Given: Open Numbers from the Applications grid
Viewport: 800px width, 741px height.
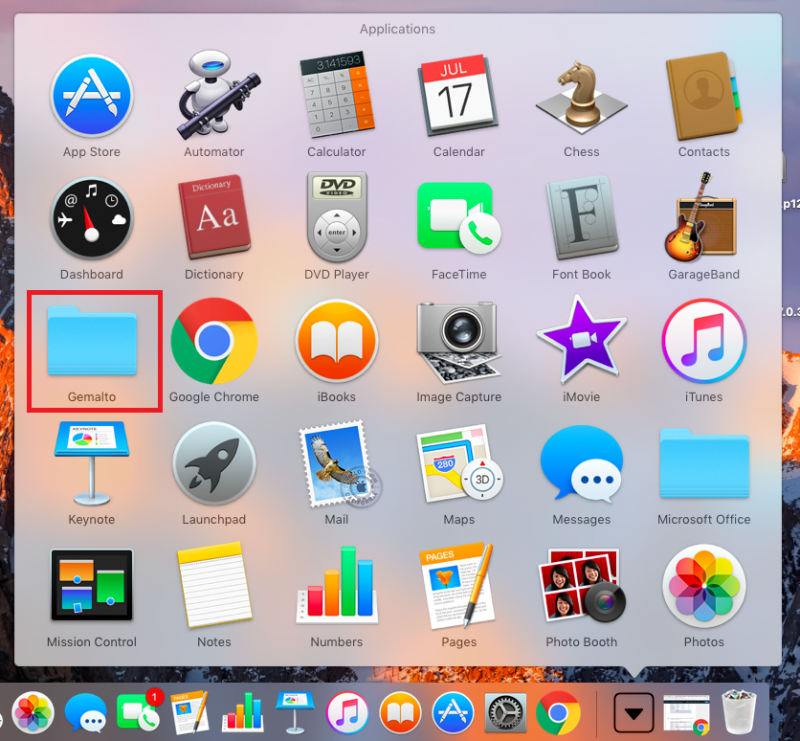Looking at the screenshot, I should click(337, 585).
